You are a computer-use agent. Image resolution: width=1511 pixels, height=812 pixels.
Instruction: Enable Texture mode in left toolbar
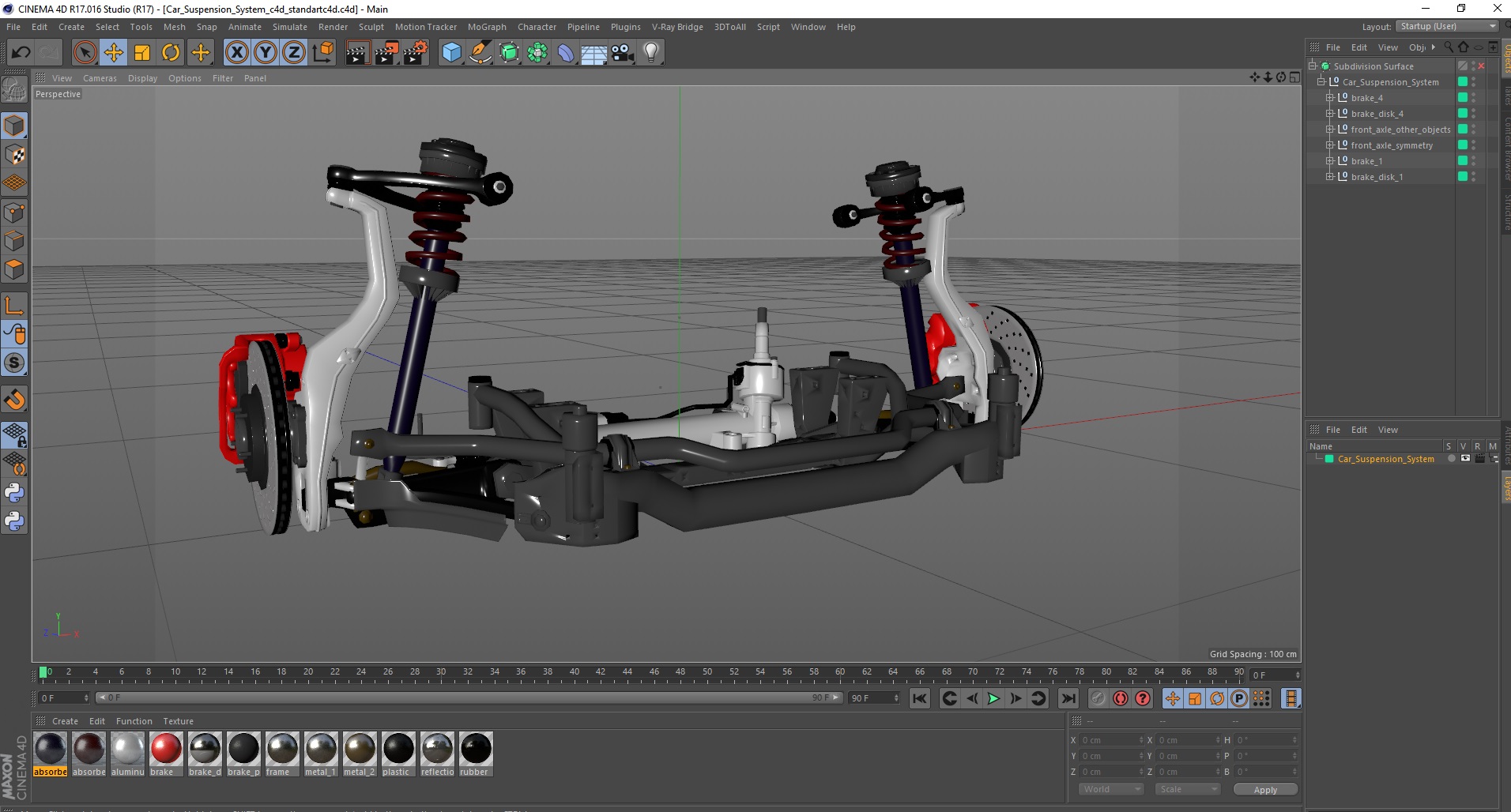tap(14, 155)
